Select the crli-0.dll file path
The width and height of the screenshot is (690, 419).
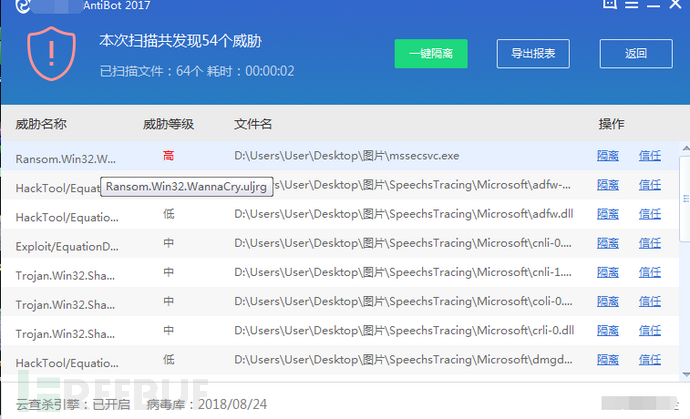404,330
